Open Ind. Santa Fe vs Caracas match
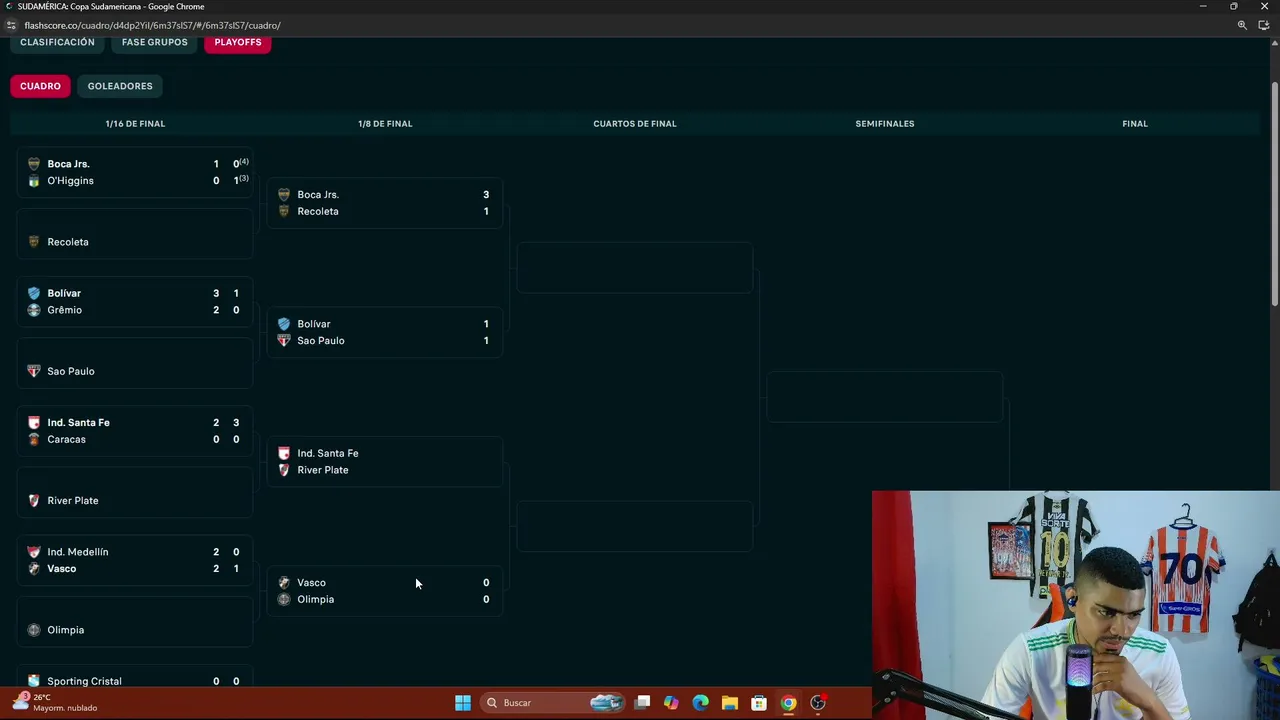This screenshot has height=720, width=1280. tap(135, 431)
